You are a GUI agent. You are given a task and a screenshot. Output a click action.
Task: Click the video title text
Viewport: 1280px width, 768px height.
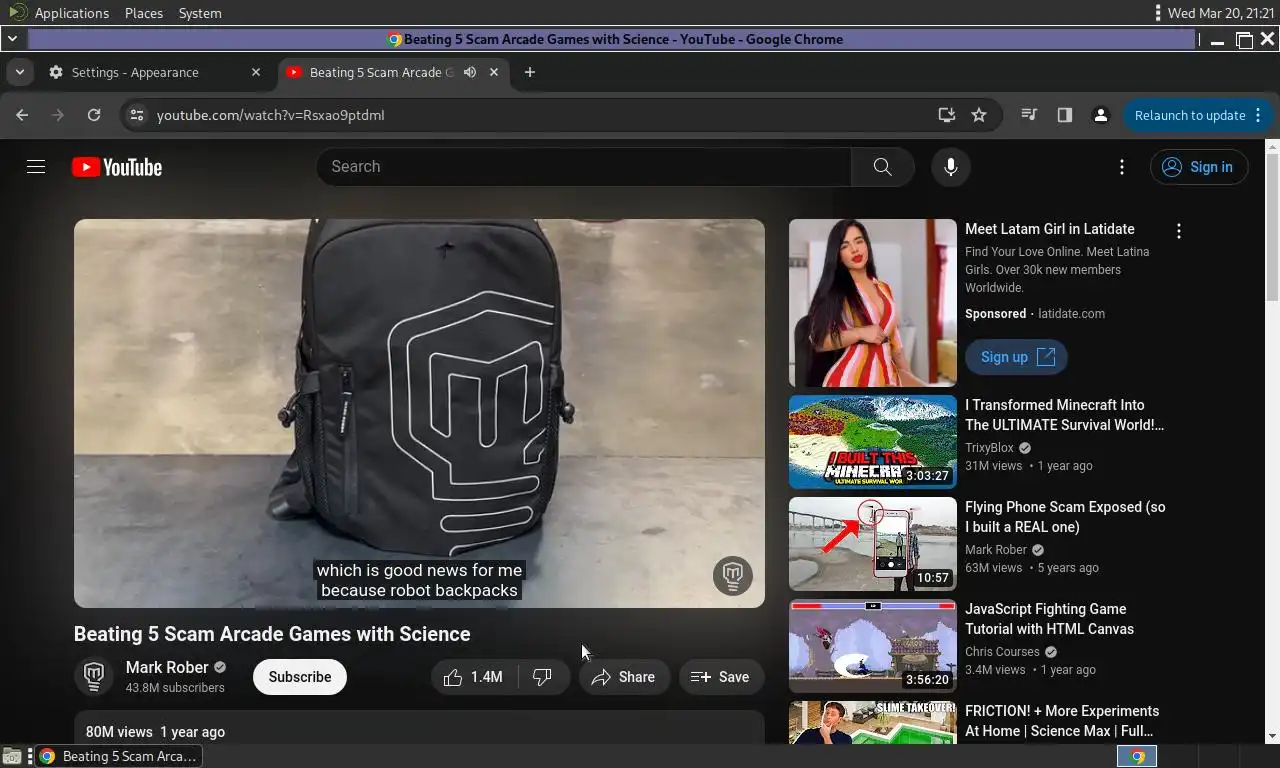(x=272, y=634)
